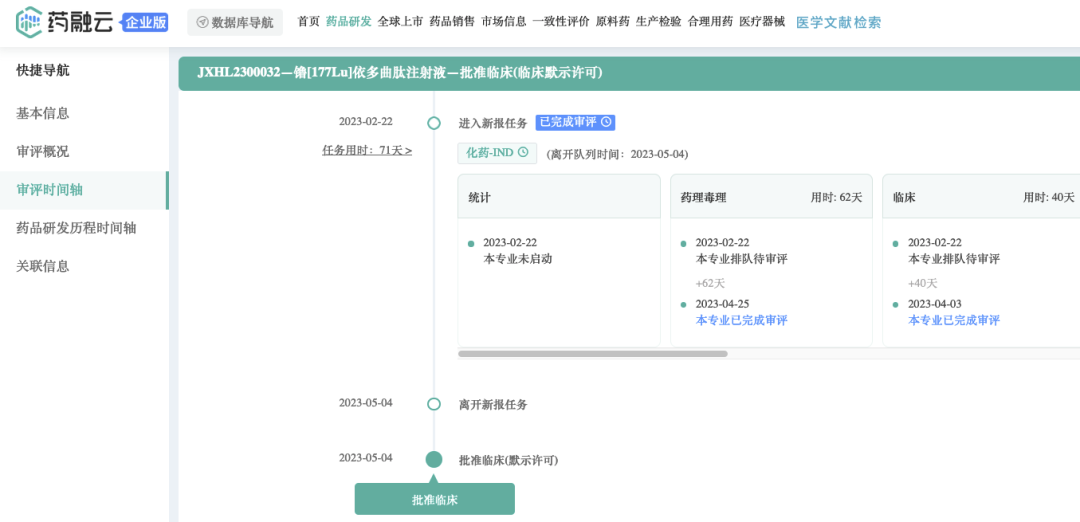Click the filled 批准临床 timeline node
This screenshot has height=522, width=1080.
[x=434, y=460]
